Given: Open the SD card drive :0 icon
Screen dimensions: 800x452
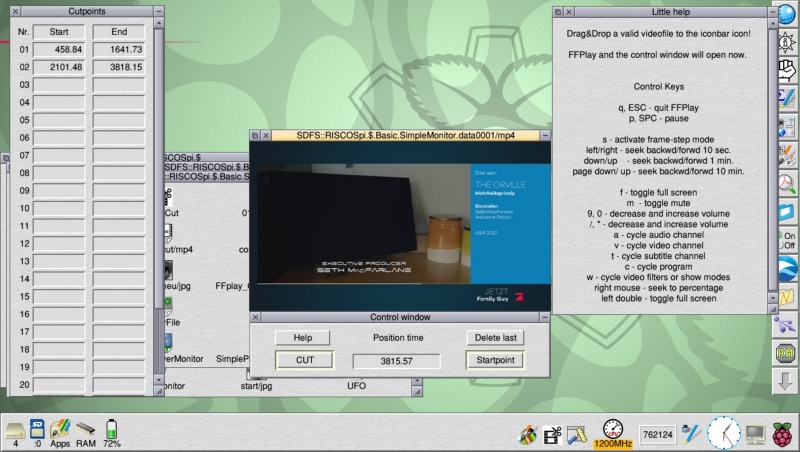Looking at the screenshot, I should click(x=37, y=430).
